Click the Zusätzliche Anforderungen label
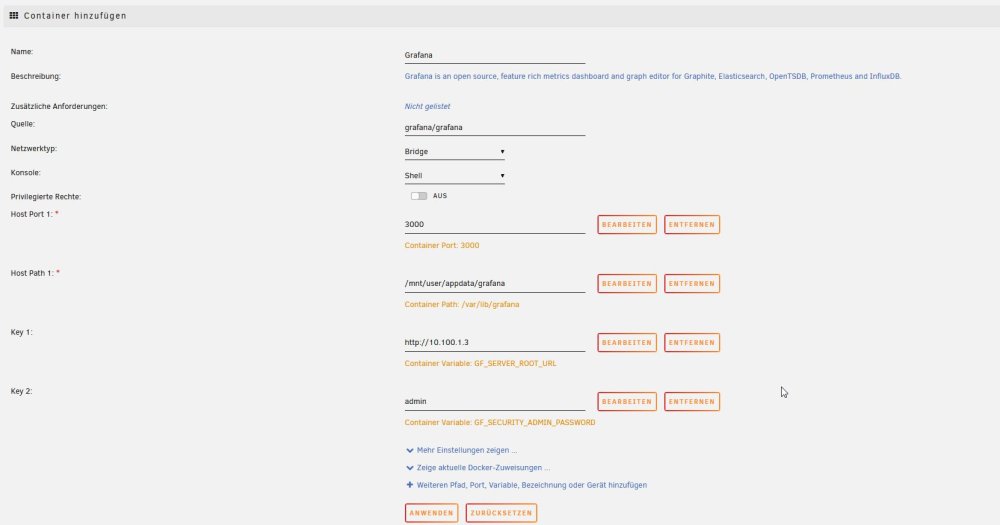The width and height of the screenshot is (1000, 525). 59,107
